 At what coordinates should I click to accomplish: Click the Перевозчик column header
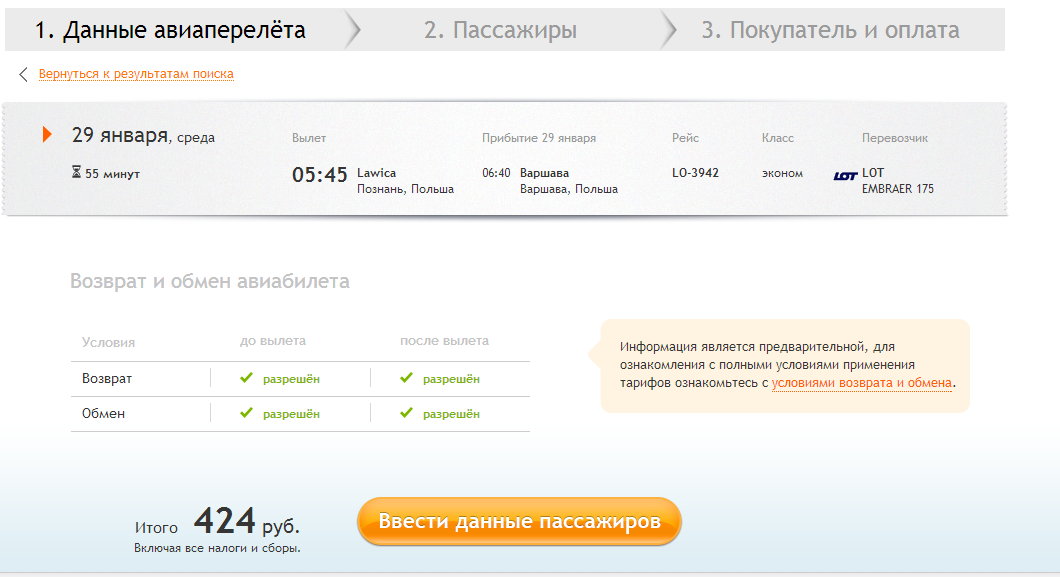[894, 138]
